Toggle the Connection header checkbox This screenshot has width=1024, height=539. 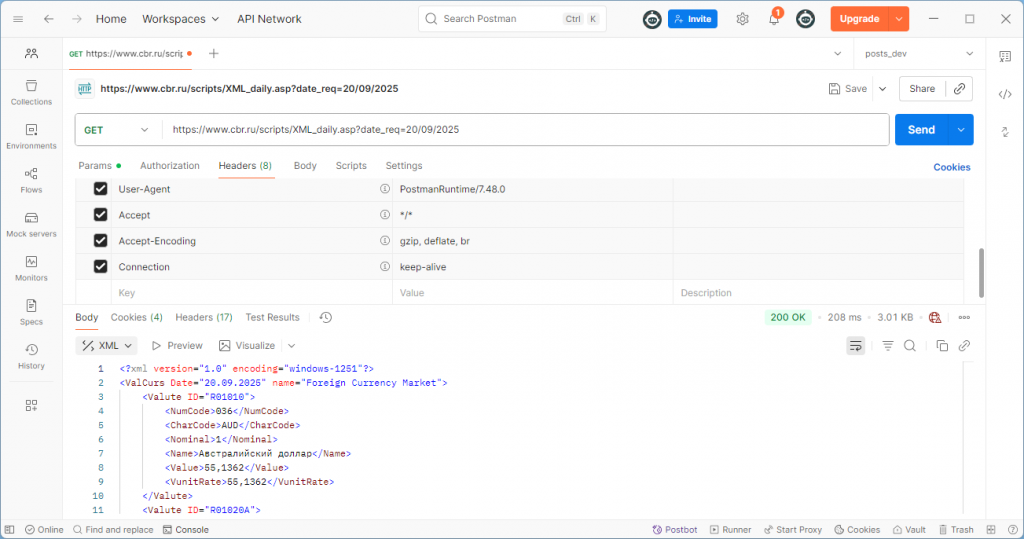(x=100, y=267)
